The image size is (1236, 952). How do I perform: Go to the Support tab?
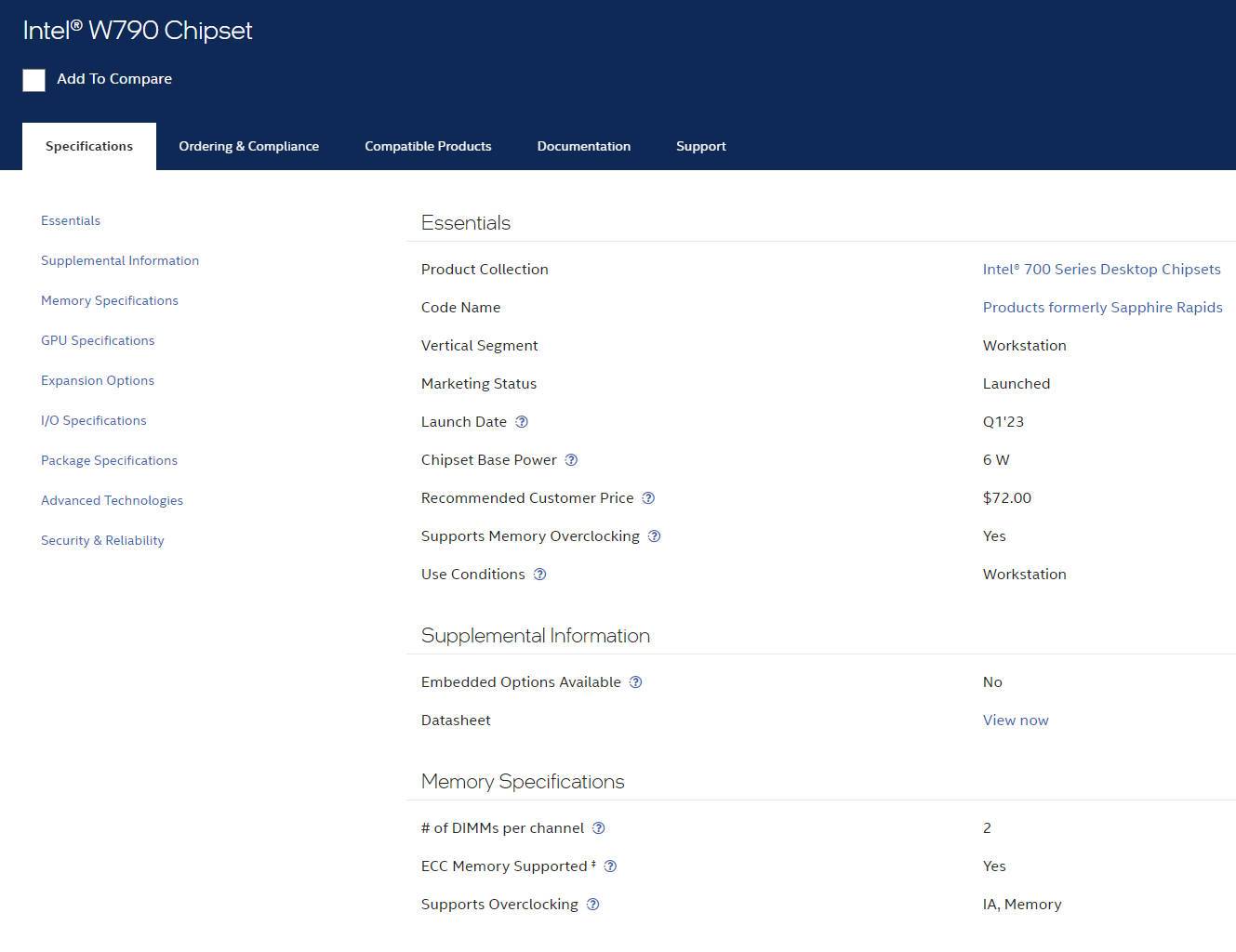coord(700,146)
